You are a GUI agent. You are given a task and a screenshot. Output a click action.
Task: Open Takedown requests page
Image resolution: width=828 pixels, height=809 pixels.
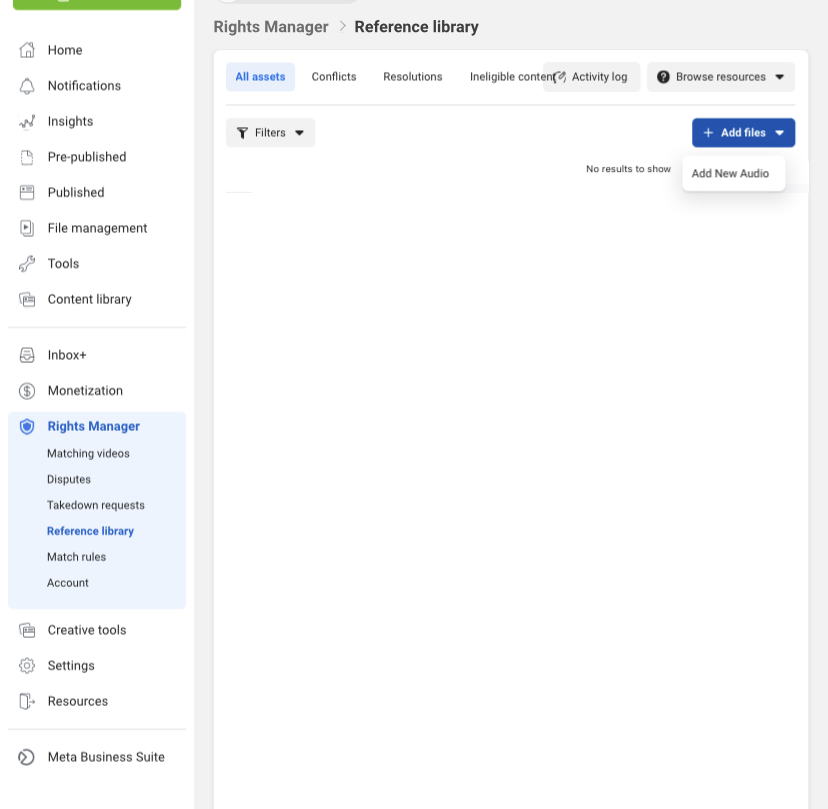pyautogui.click(x=96, y=506)
